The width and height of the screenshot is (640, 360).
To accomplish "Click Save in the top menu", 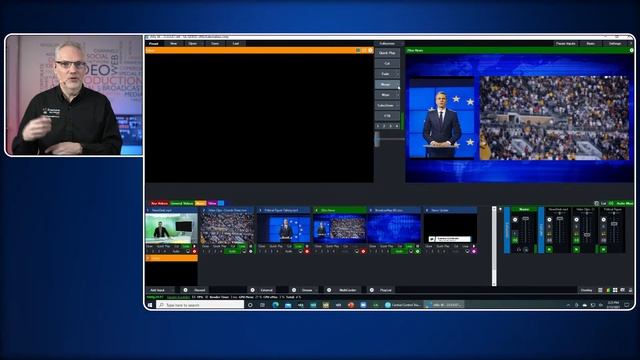I will click(x=215, y=43).
